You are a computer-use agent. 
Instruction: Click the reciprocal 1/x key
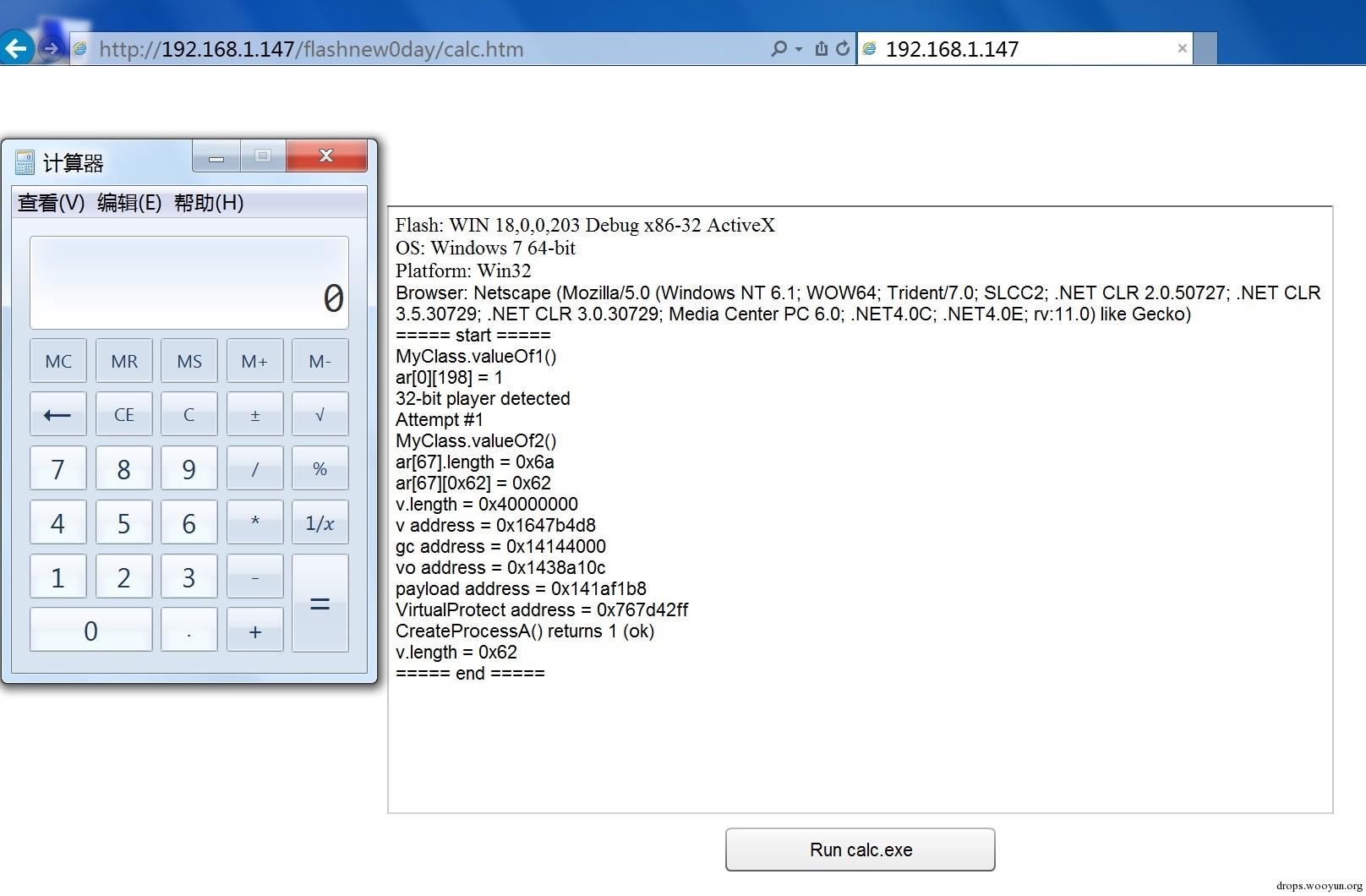point(320,522)
